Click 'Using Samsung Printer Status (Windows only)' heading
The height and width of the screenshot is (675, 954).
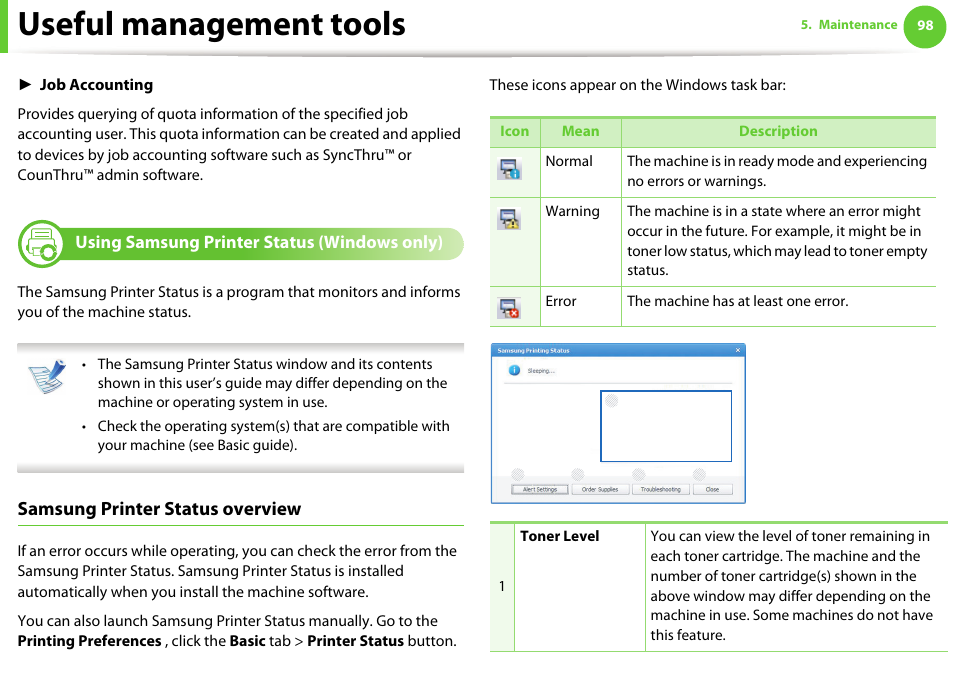[x=259, y=242]
